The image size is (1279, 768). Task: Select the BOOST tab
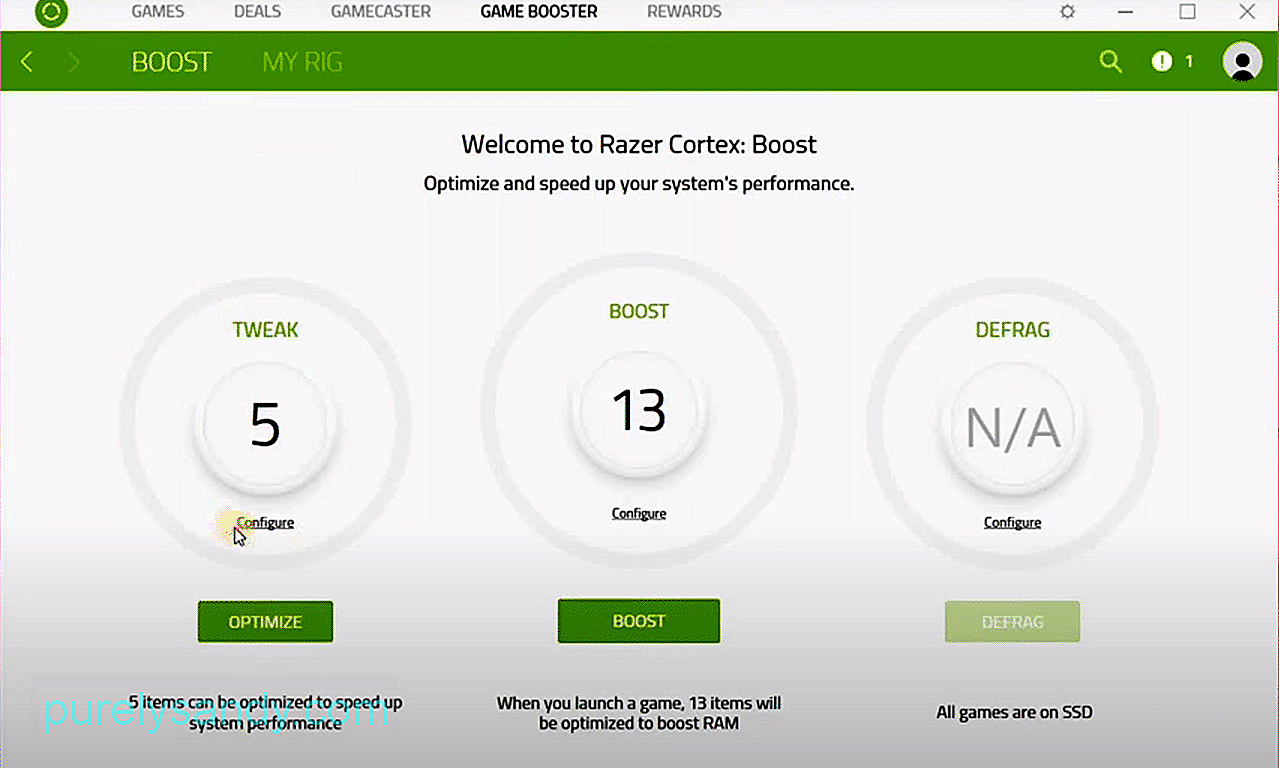[x=172, y=62]
